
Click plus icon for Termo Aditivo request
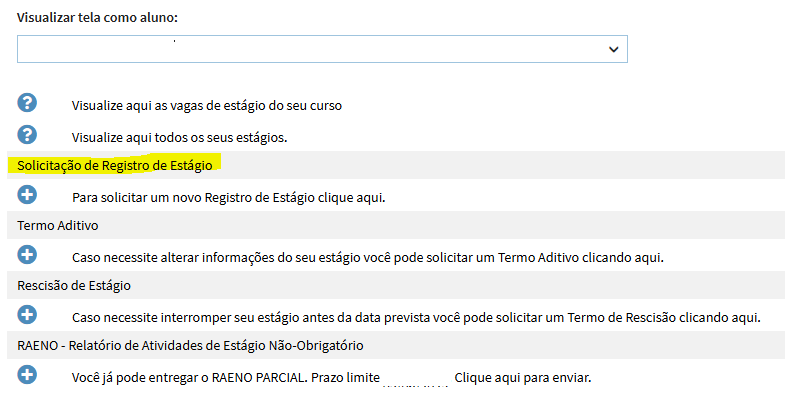pos(27,255)
